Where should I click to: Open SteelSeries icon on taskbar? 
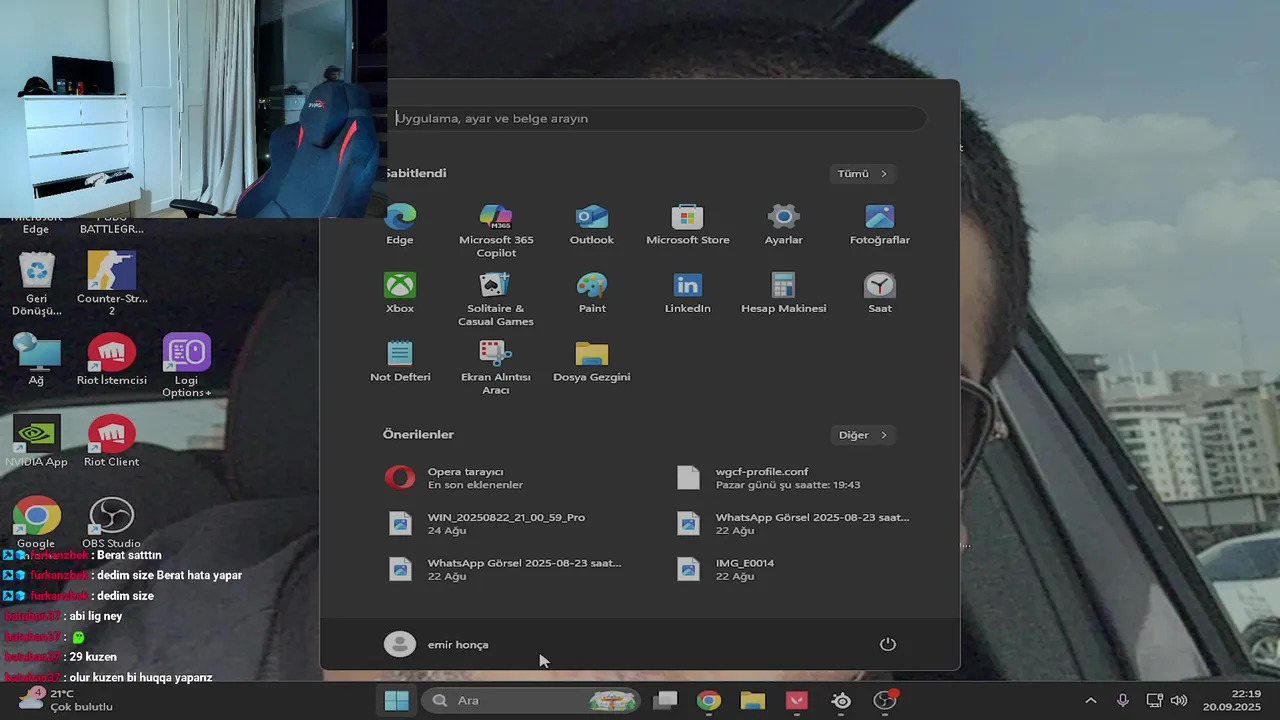[x=841, y=700]
